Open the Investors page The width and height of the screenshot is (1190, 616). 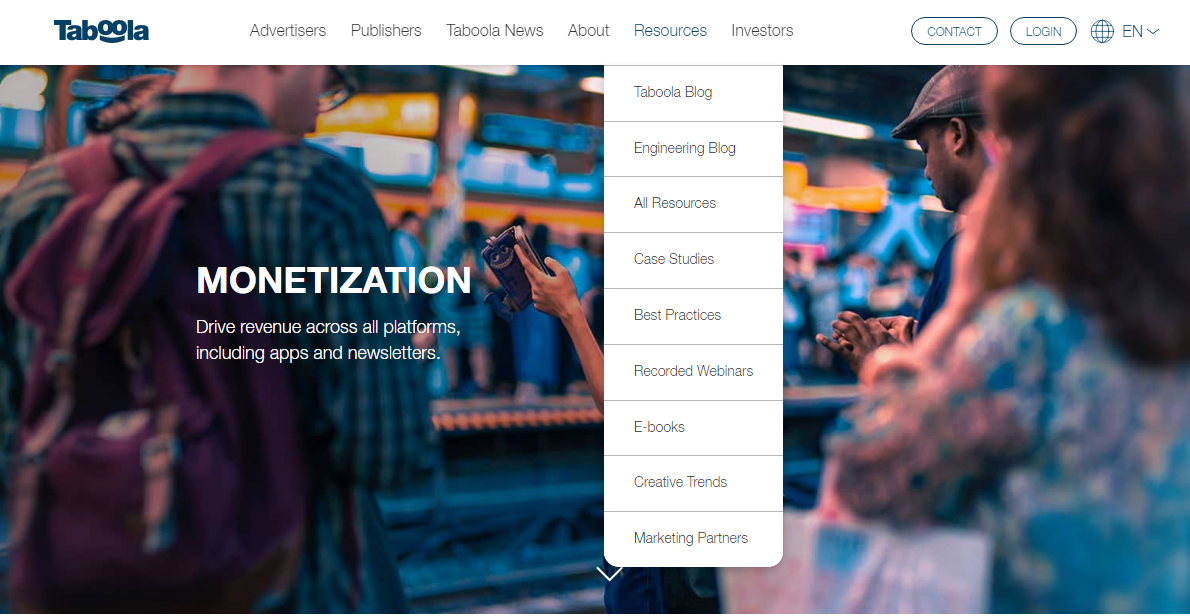762,30
